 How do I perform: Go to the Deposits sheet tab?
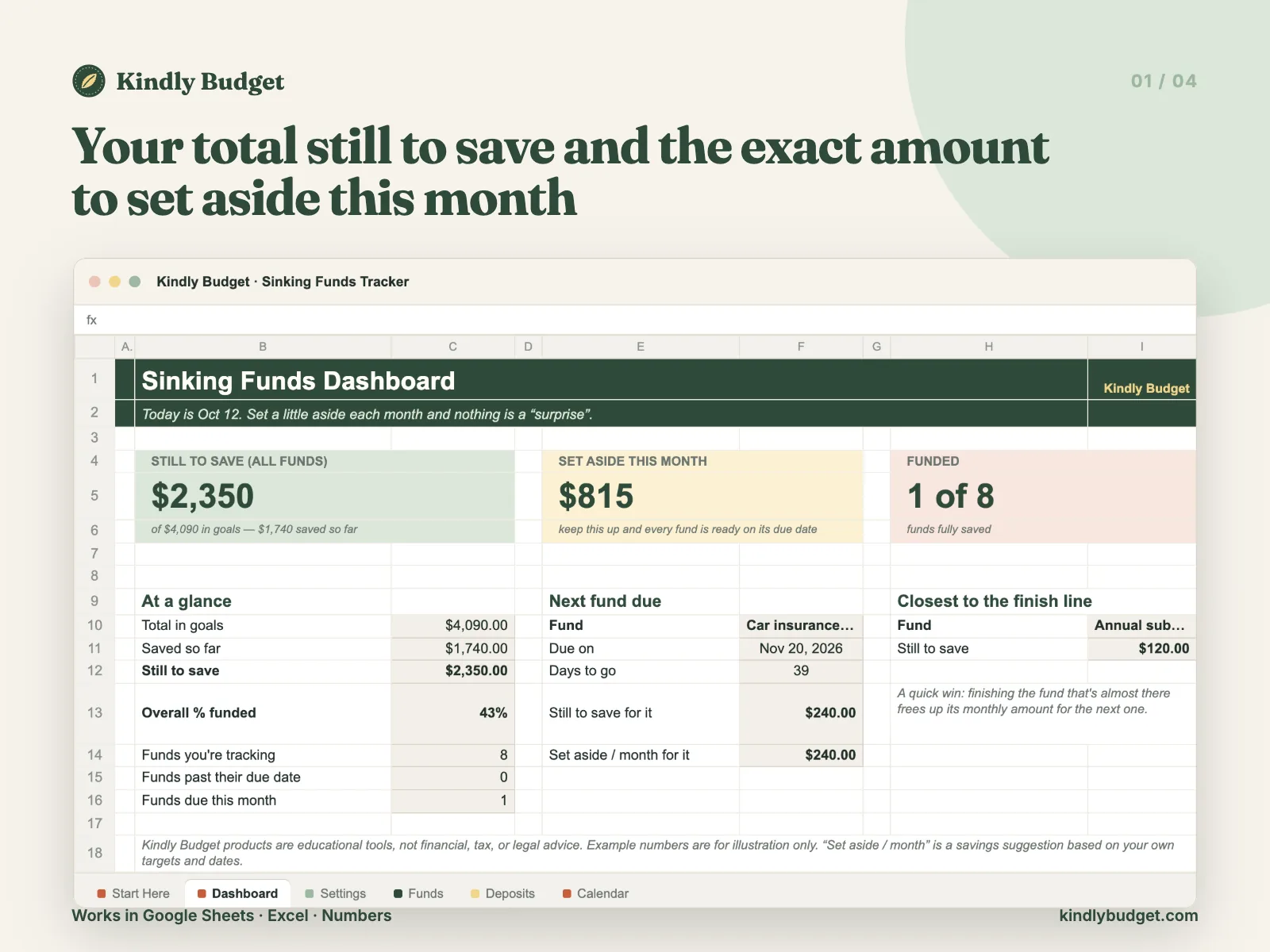[502, 893]
